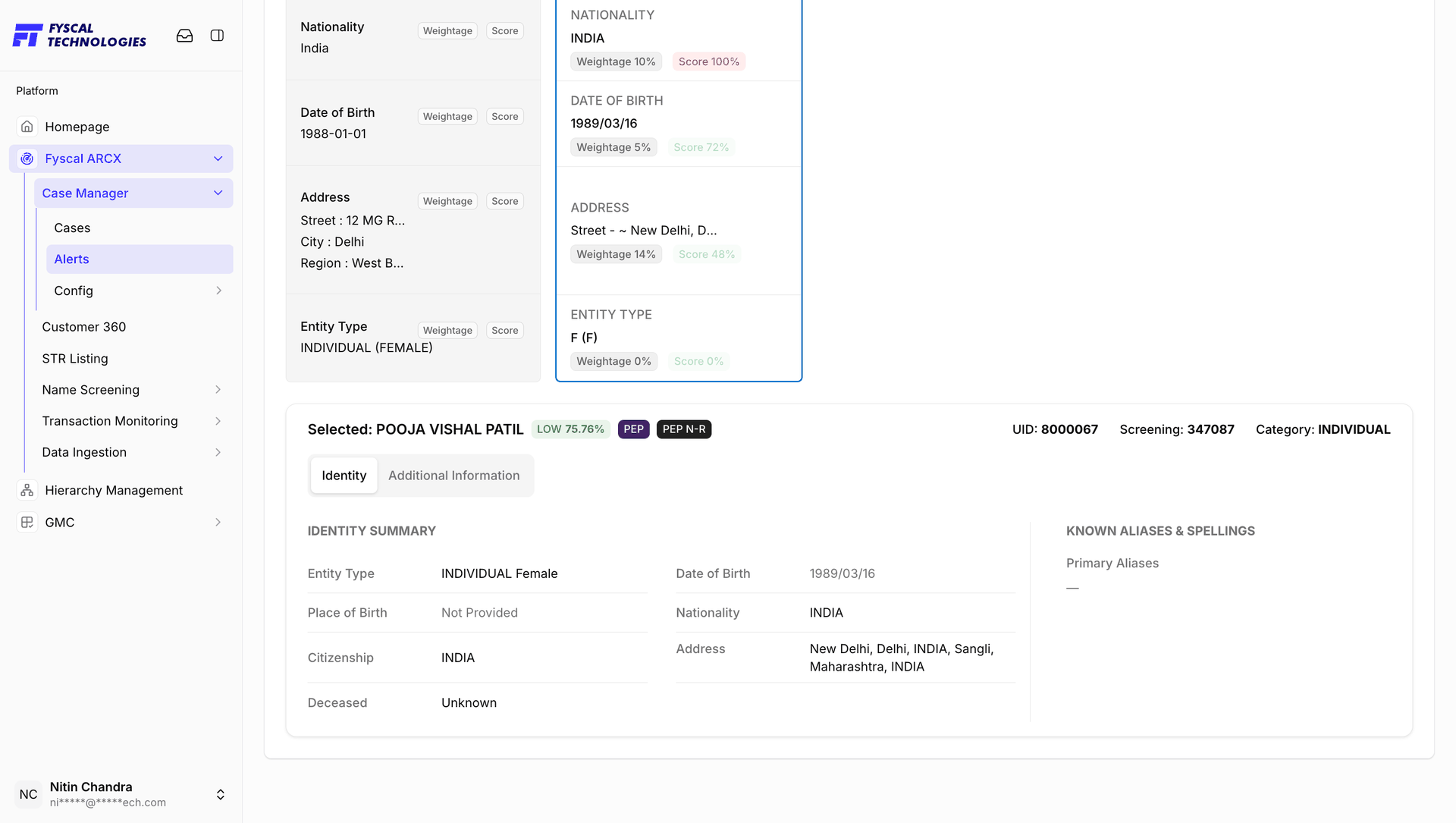Image resolution: width=1456 pixels, height=823 pixels.
Task: Click Nationality row Weightage badge
Action: [x=447, y=30]
